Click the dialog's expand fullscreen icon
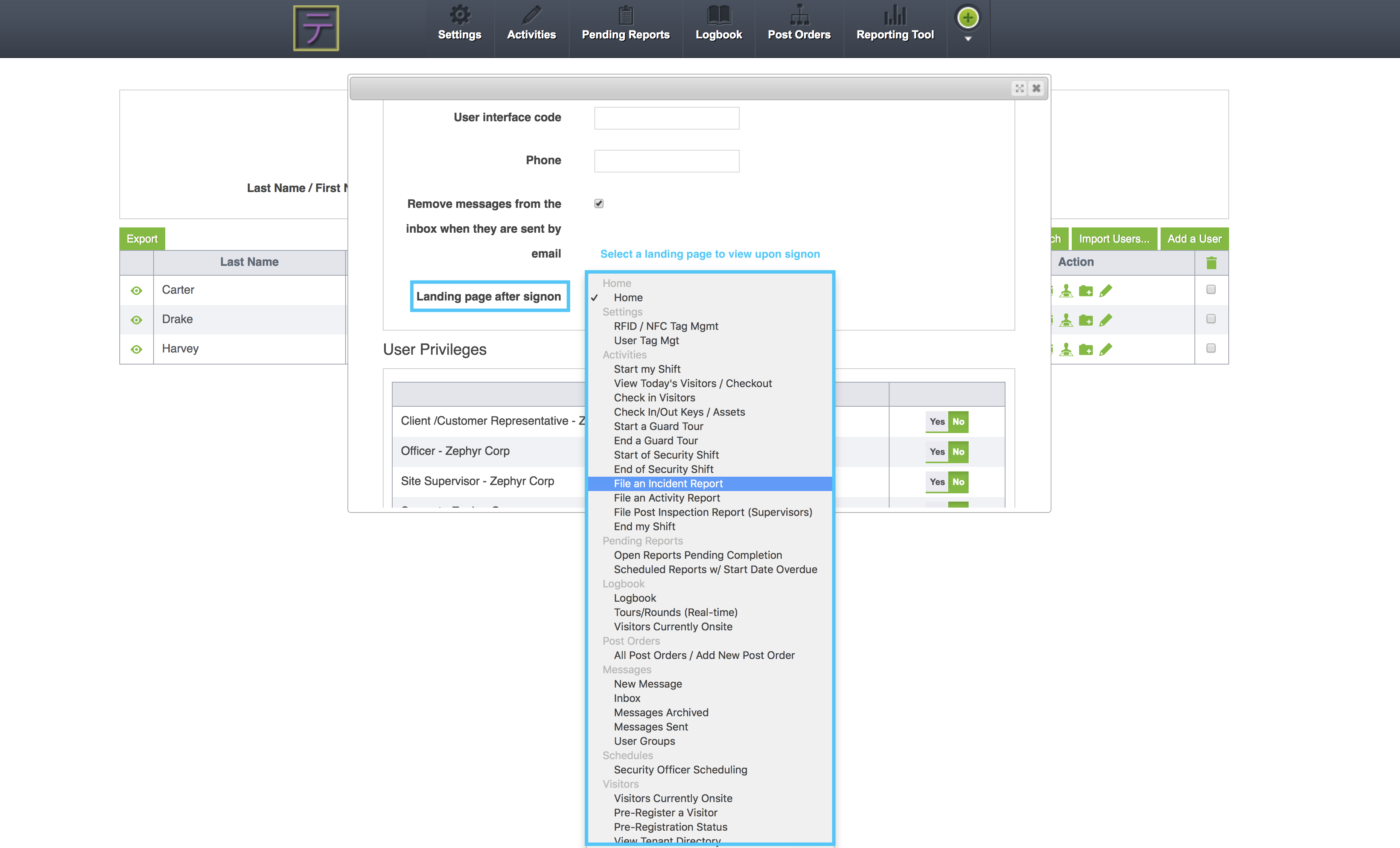Viewport: 1400px width, 848px height. pyautogui.click(x=1019, y=88)
